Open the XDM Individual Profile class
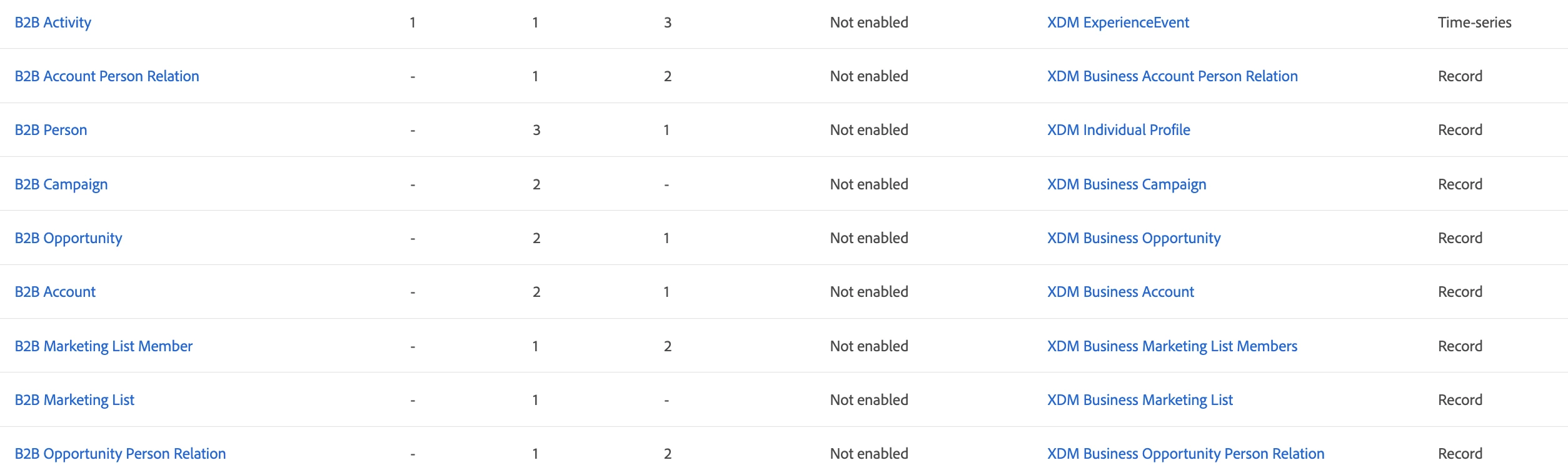The height and width of the screenshot is (475, 1568). (1119, 130)
